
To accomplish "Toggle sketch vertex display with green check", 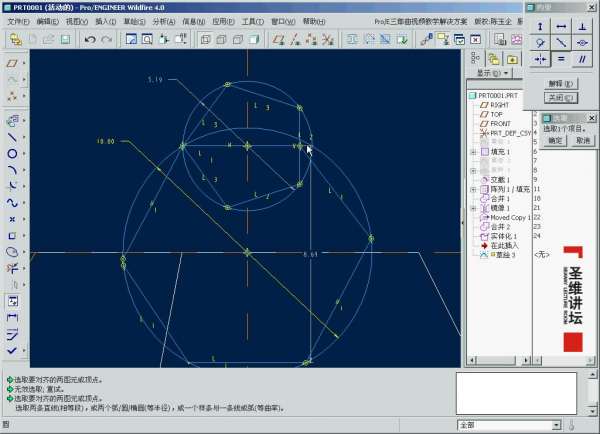I will [x=402, y=39].
